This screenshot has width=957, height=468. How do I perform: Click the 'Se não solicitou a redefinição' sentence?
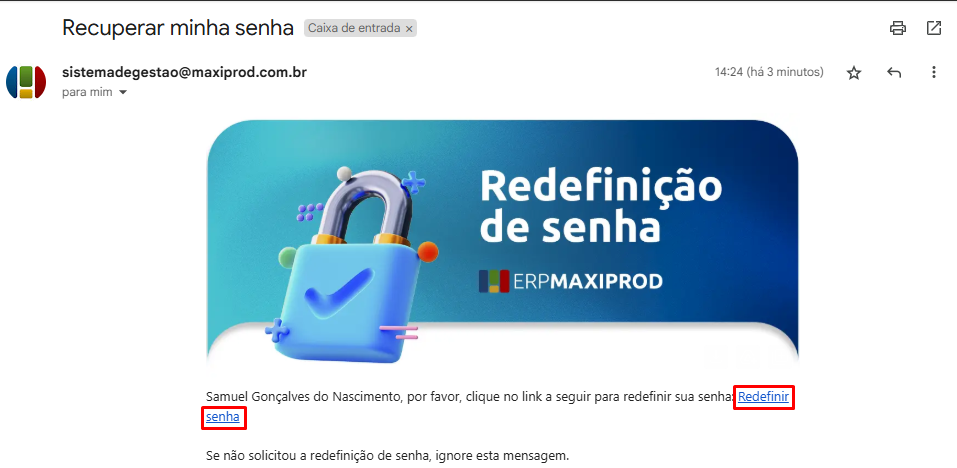click(388, 456)
